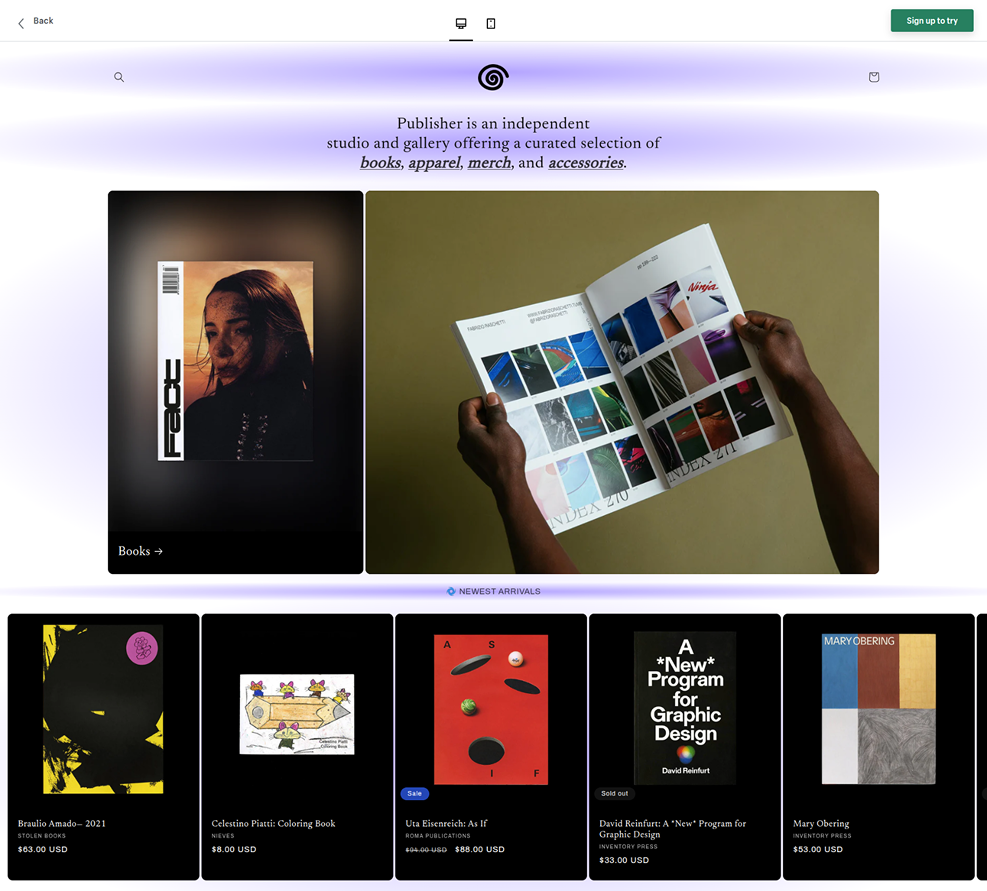Click the spiral Publisher logo
This screenshot has height=891, width=987.
tap(493, 77)
